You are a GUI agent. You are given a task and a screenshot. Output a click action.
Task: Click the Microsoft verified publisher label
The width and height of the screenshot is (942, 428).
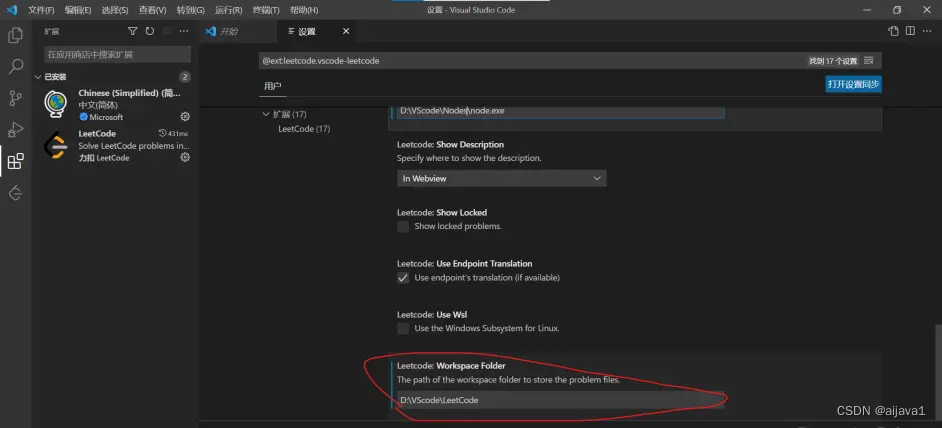tap(102, 117)
